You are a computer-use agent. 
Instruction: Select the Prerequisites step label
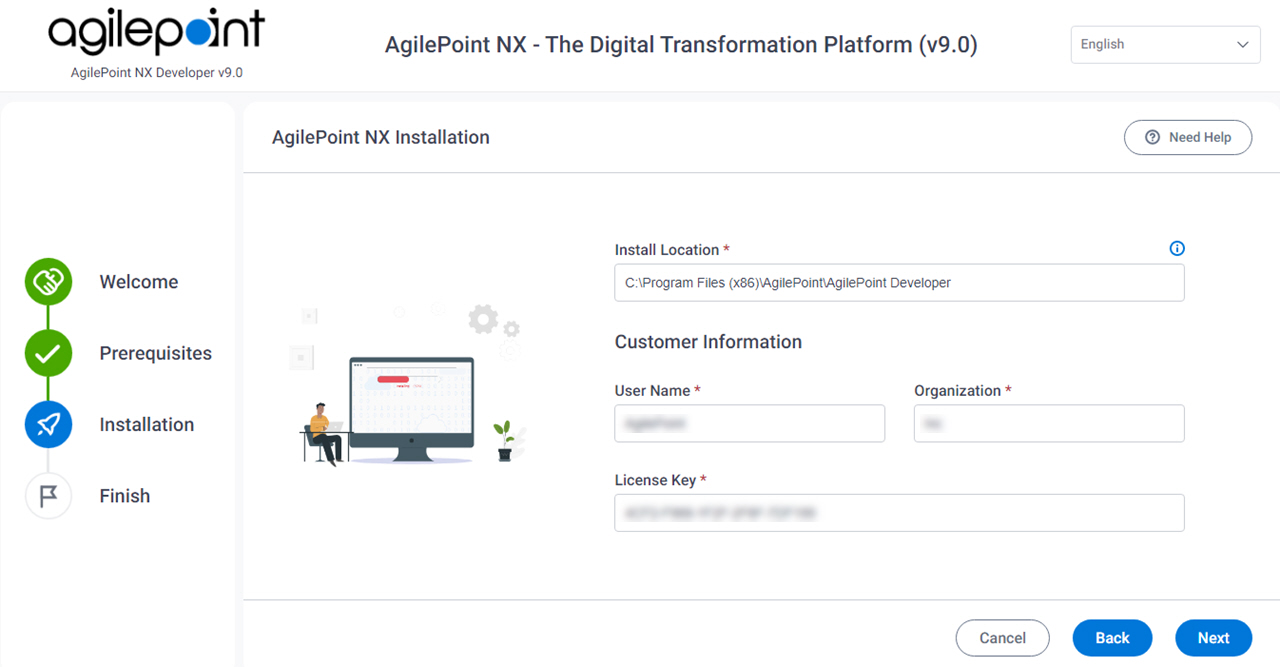click(156, 353)
